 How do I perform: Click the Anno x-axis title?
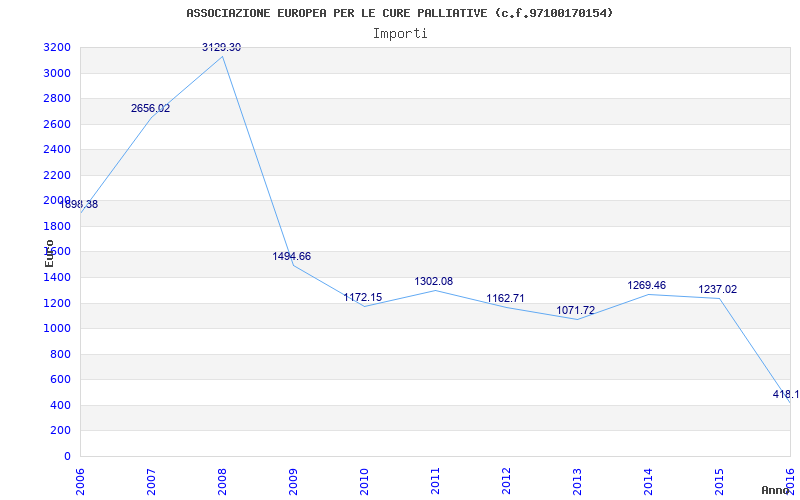776,490
